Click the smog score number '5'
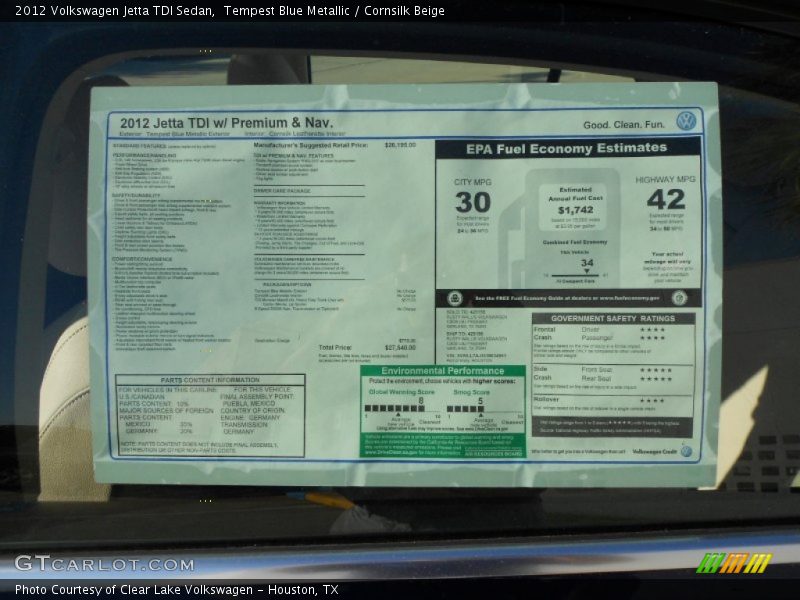The image size is (800, 600). point(480,402)
